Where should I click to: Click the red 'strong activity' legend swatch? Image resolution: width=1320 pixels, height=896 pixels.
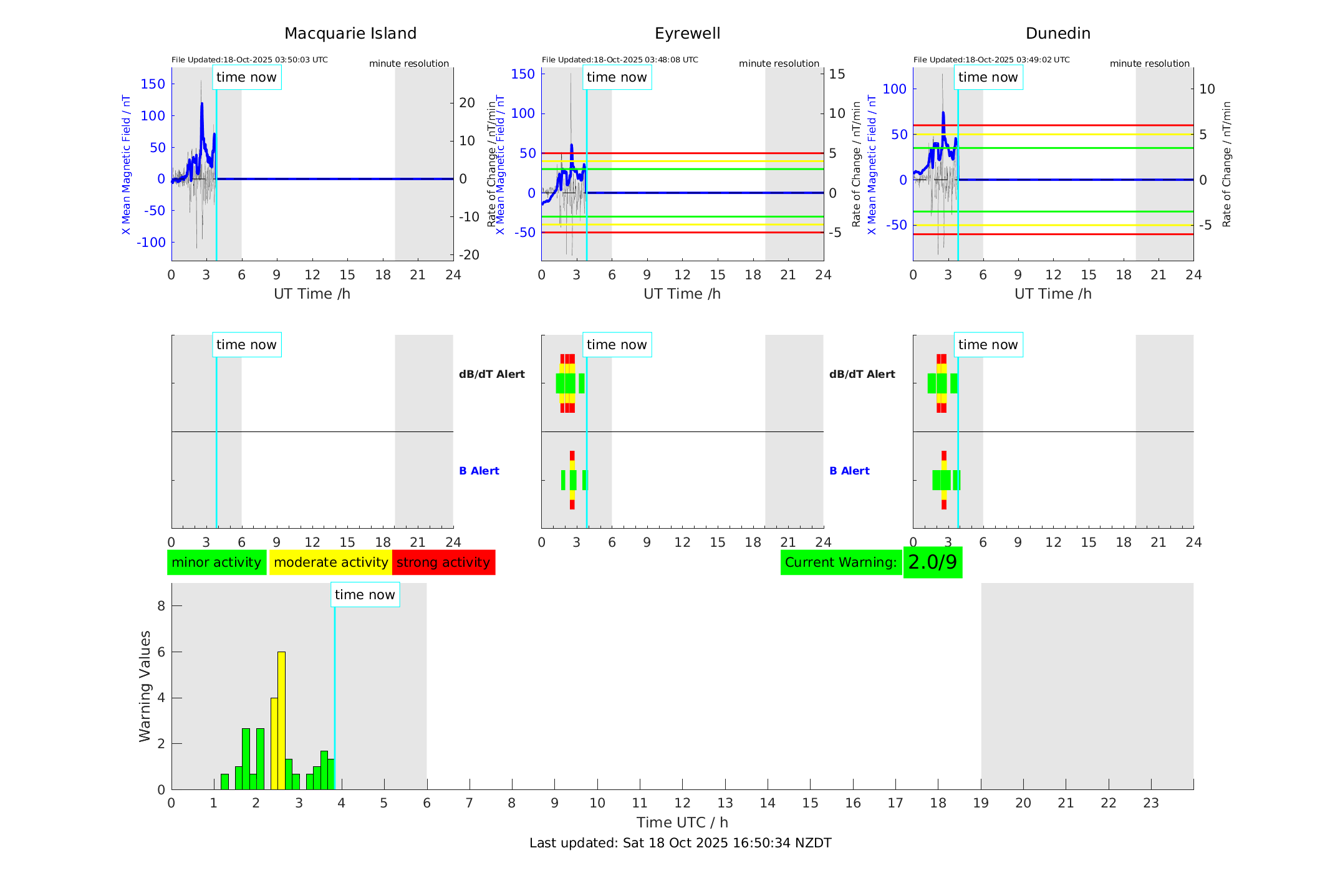(x=443, y=562)
